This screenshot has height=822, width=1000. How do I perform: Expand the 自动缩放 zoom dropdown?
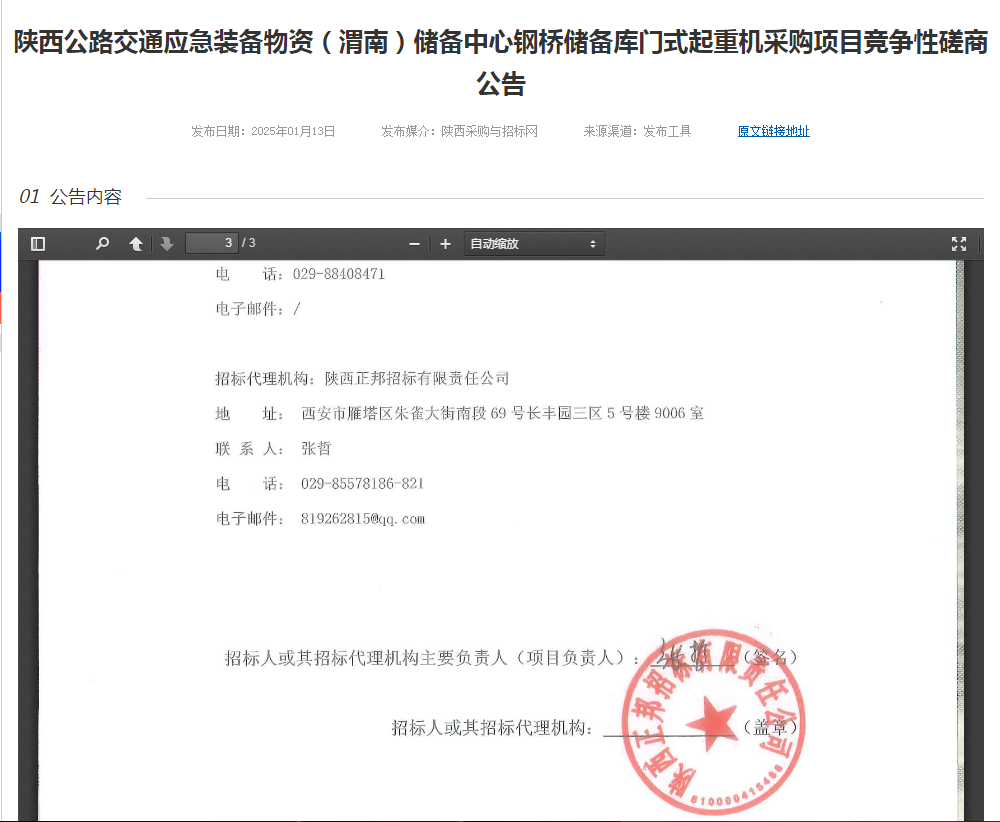click(x=534, y=244)
